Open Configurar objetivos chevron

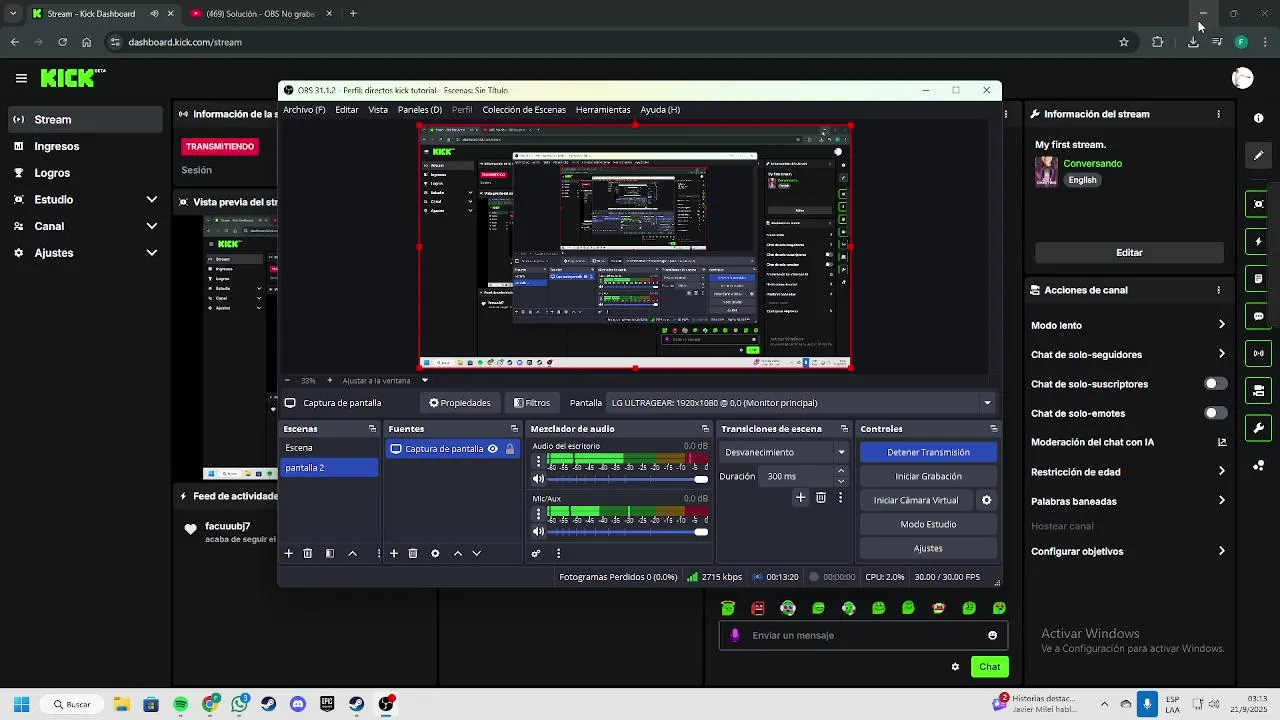[1222, 551]
